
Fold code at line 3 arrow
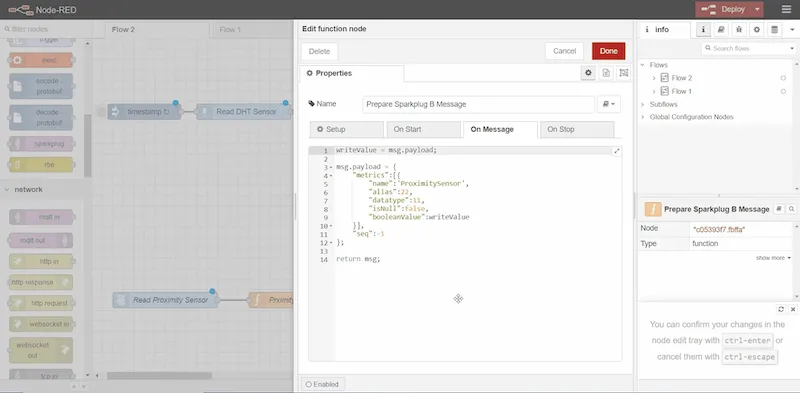(x=331, y=167)
